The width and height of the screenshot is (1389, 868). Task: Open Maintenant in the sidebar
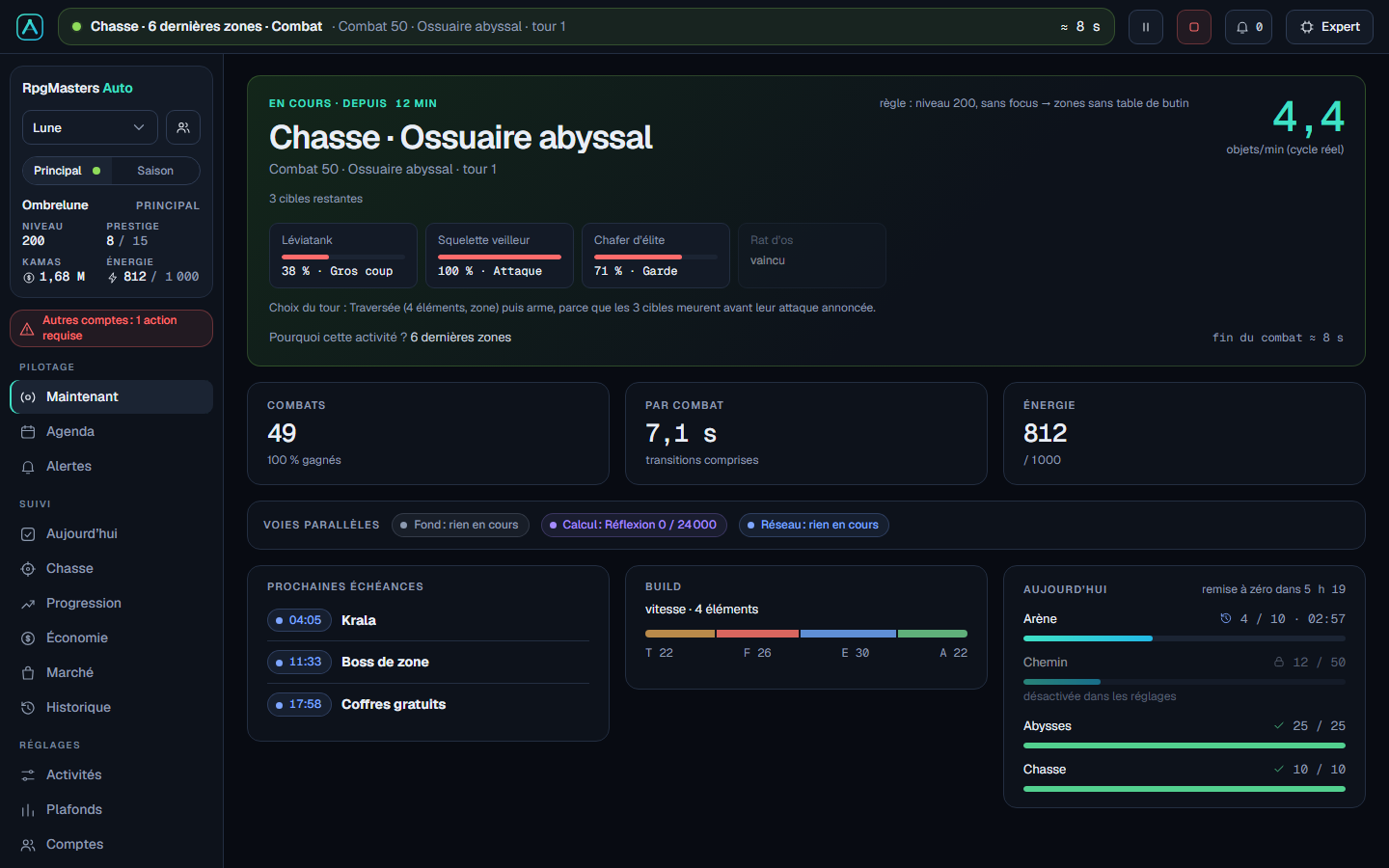click(111, 396)
